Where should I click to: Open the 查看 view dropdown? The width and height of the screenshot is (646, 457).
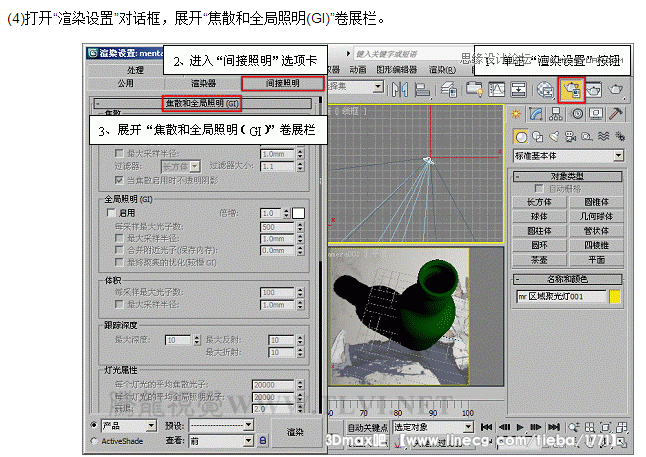[221, 441]
